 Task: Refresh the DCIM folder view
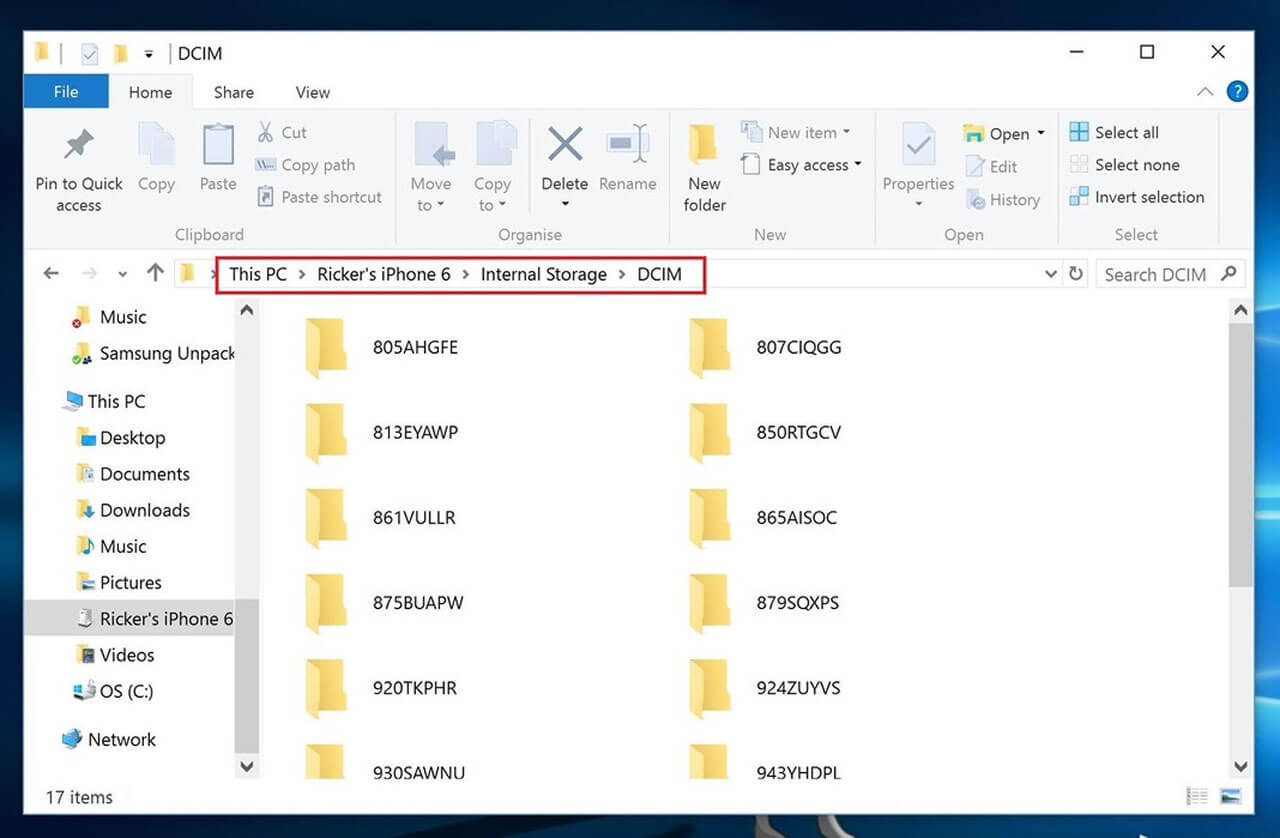(1076, 273)
